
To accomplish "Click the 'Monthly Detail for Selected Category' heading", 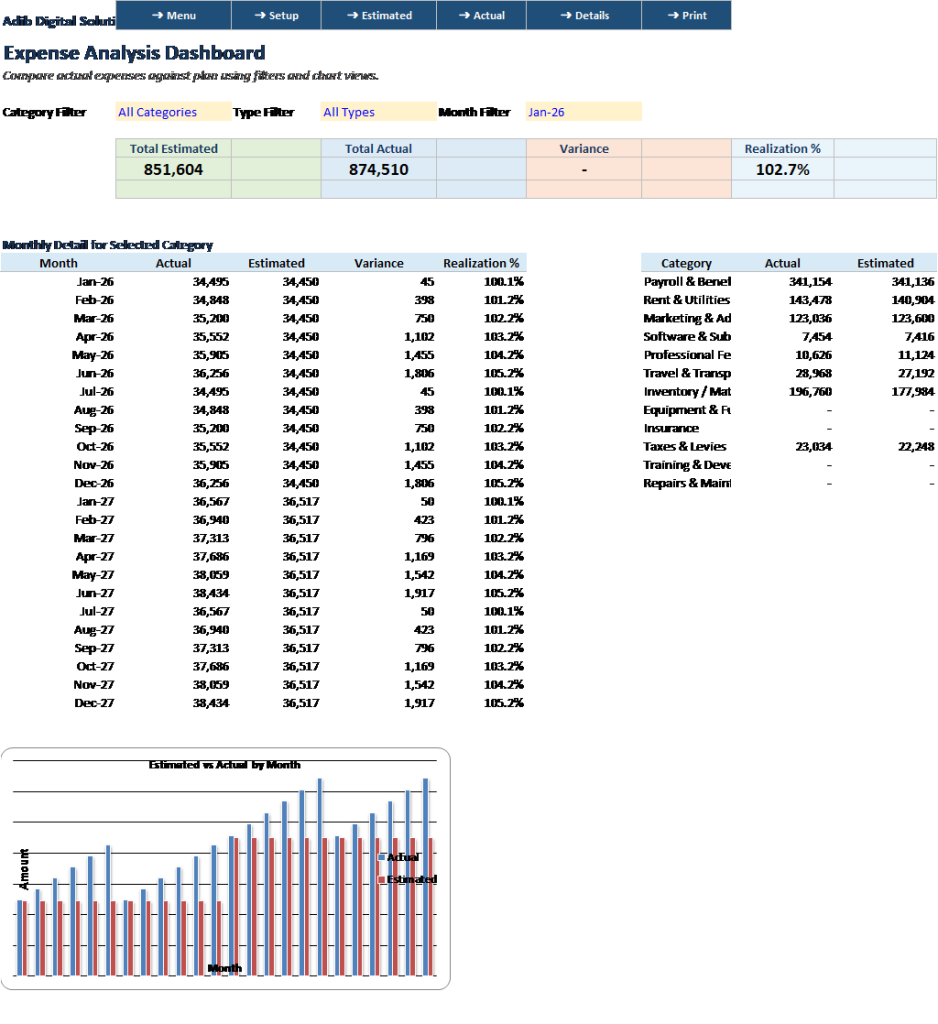I will click(x=108, y=245).
